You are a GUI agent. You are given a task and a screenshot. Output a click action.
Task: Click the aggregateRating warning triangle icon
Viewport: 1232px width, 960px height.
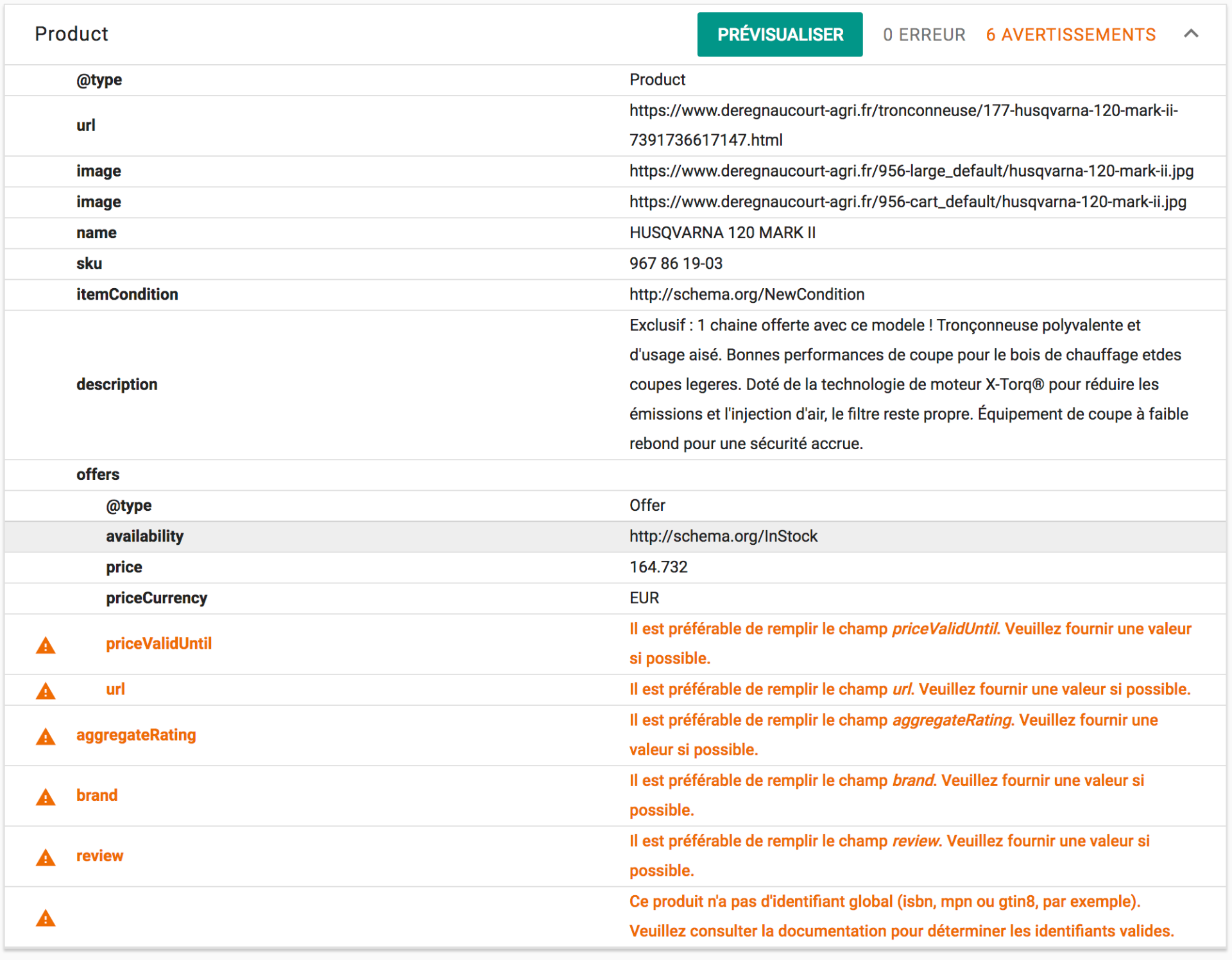coord(46,737)
